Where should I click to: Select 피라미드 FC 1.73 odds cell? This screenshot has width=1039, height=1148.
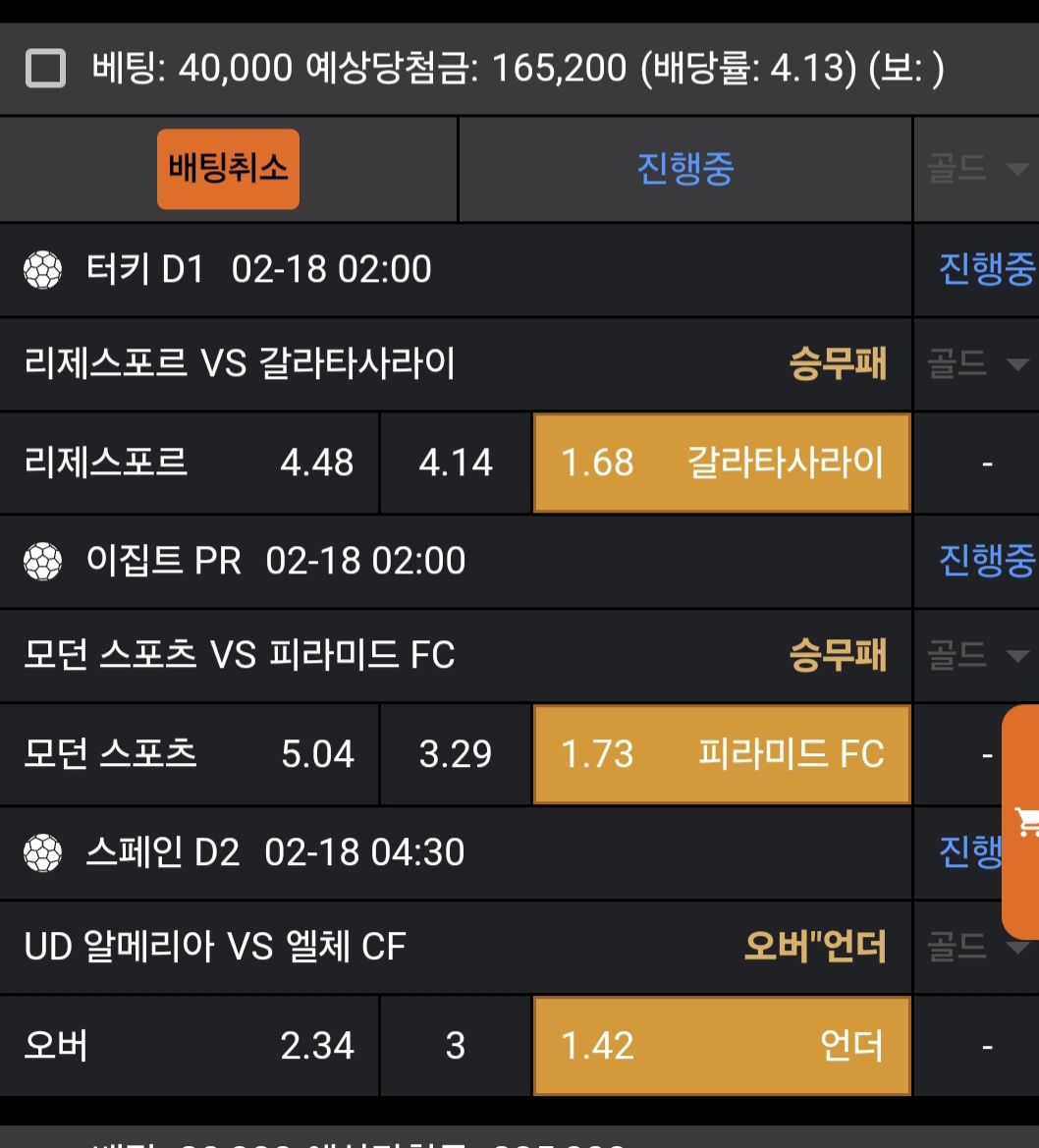point(722,754)
